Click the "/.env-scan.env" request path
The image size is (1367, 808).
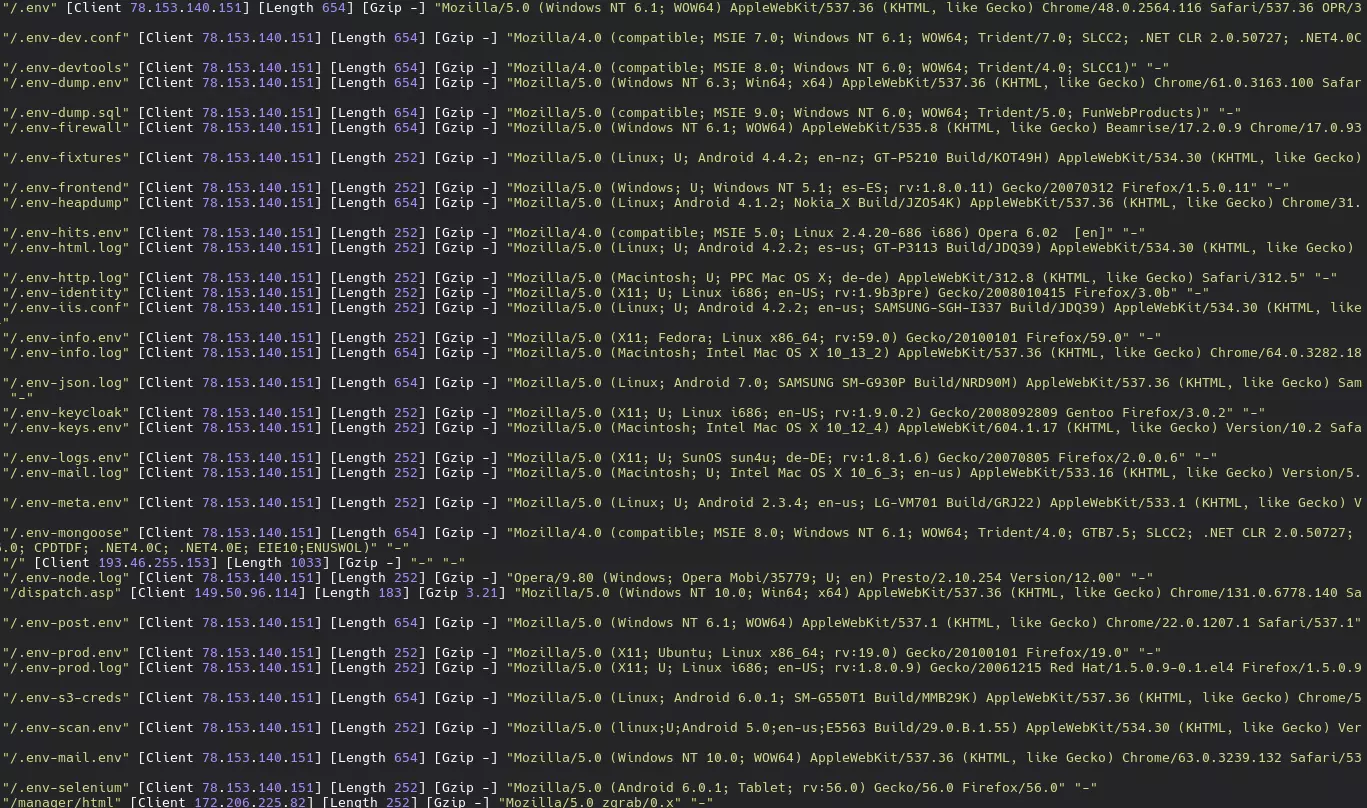pos(65,728)
